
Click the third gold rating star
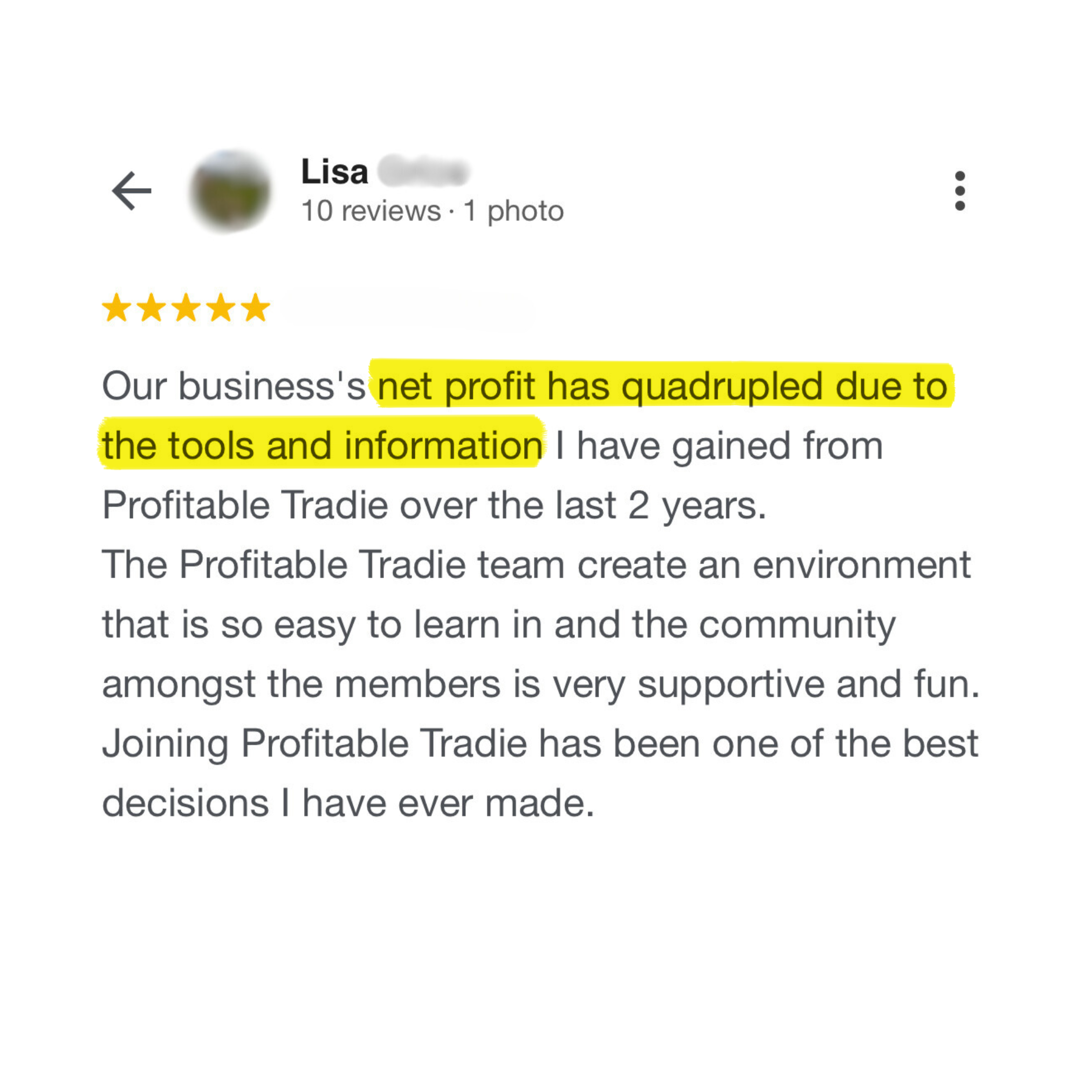click(x=187, y=307)
